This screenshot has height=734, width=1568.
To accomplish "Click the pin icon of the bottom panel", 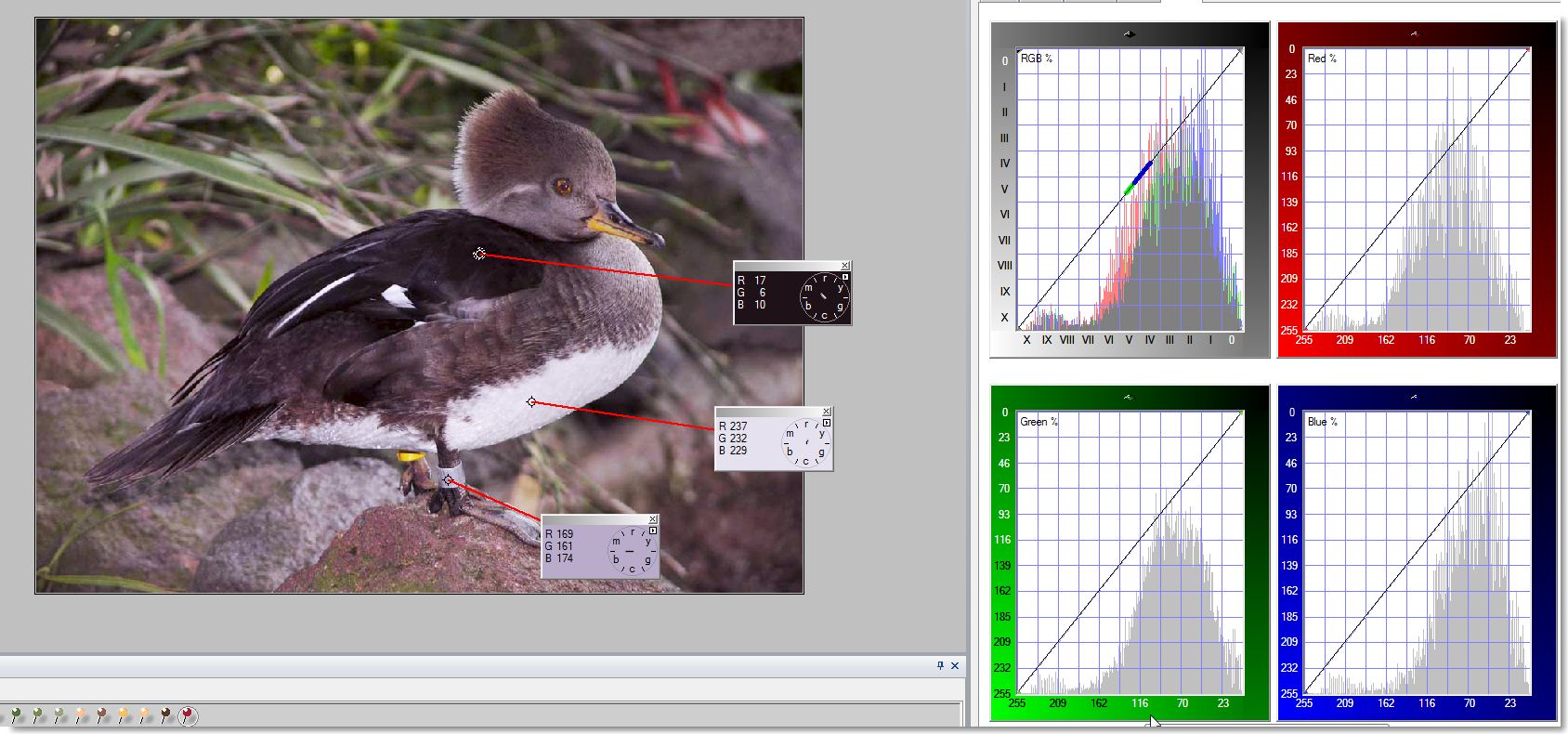I will pyautogui.click(x=940, y=665).
